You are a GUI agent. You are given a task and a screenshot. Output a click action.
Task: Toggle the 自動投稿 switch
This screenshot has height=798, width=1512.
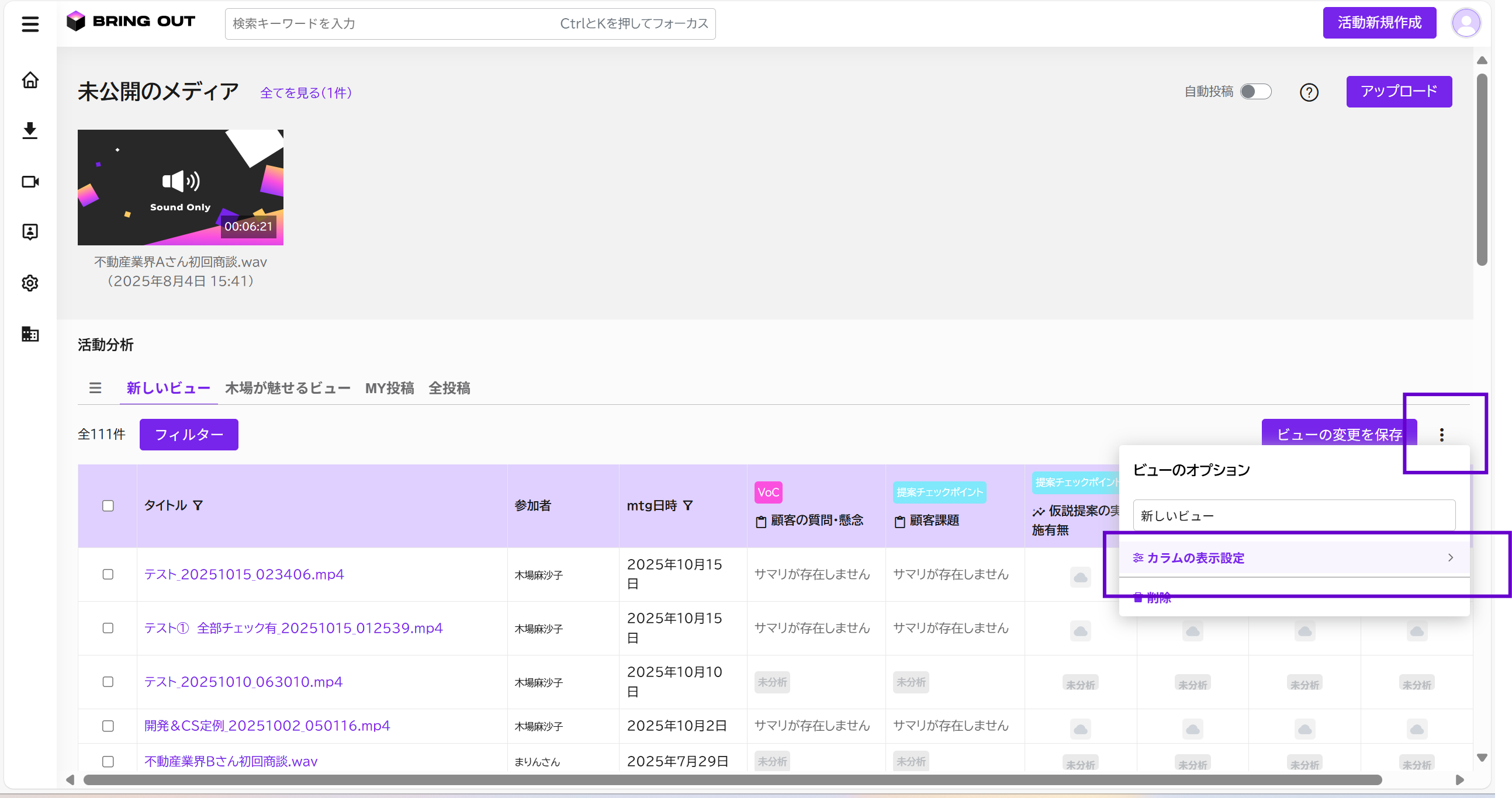(x=1255, y=92)
